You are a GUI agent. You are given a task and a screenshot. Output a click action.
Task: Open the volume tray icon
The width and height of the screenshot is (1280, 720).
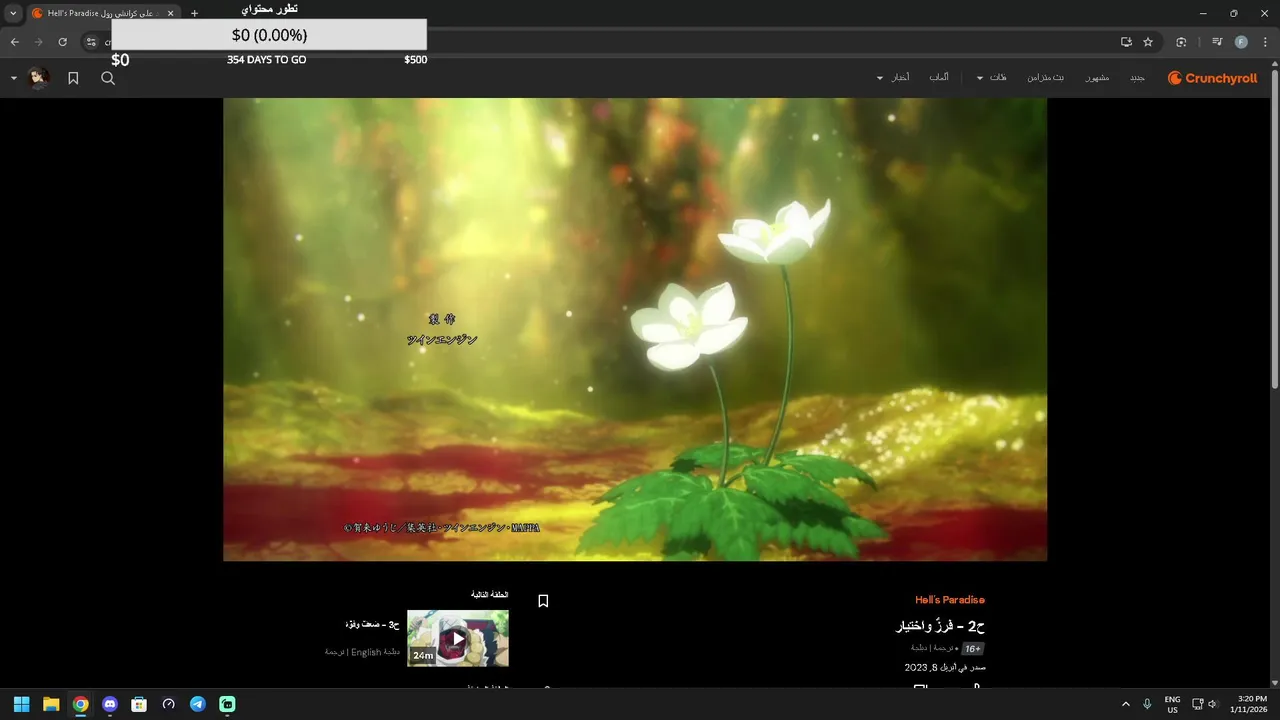1212,704
